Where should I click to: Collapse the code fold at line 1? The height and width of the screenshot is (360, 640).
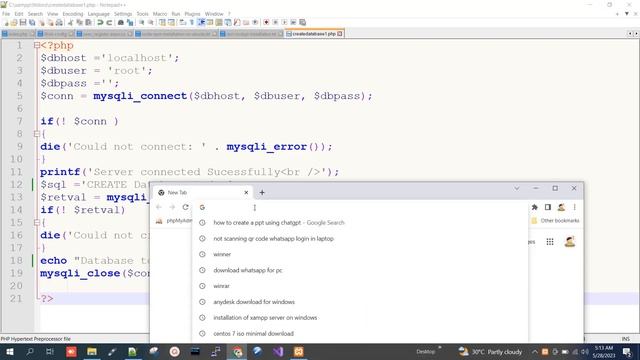click(37, 45)
